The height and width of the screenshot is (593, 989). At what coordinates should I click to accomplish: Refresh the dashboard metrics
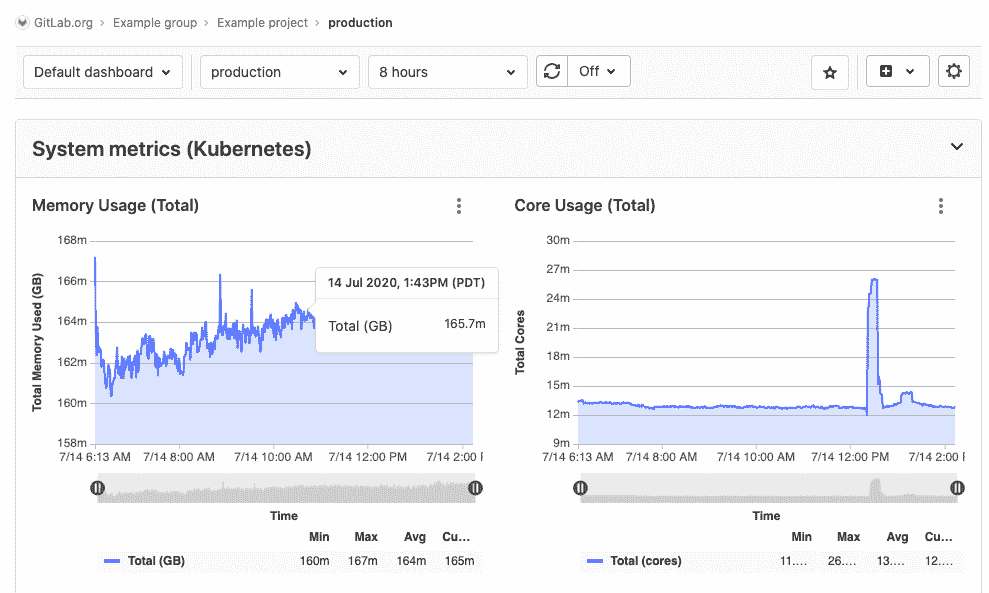pos(551,71)
